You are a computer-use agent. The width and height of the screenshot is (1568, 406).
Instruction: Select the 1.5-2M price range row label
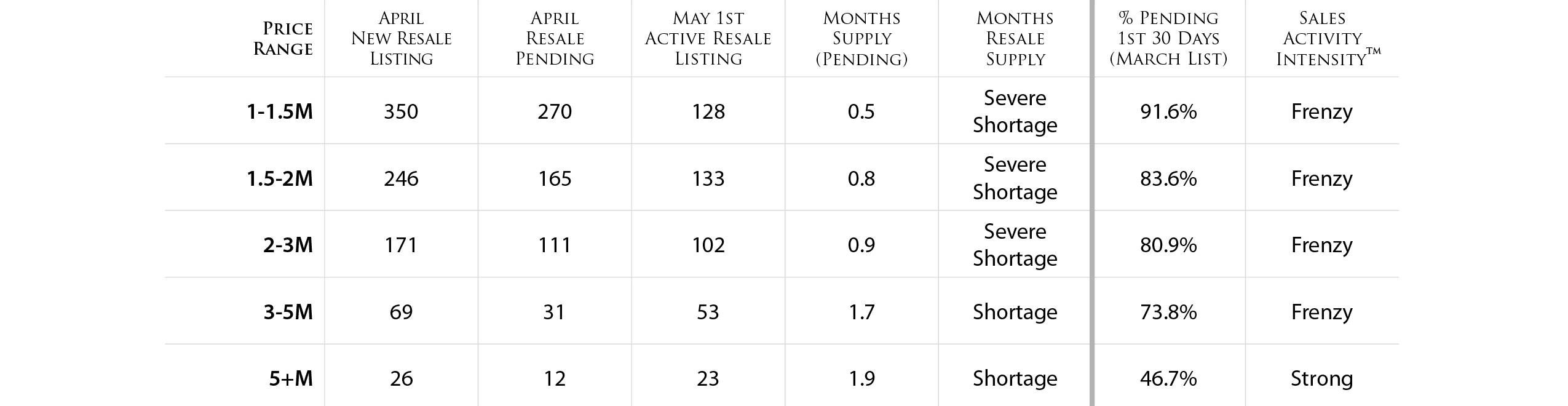(280, 178)
